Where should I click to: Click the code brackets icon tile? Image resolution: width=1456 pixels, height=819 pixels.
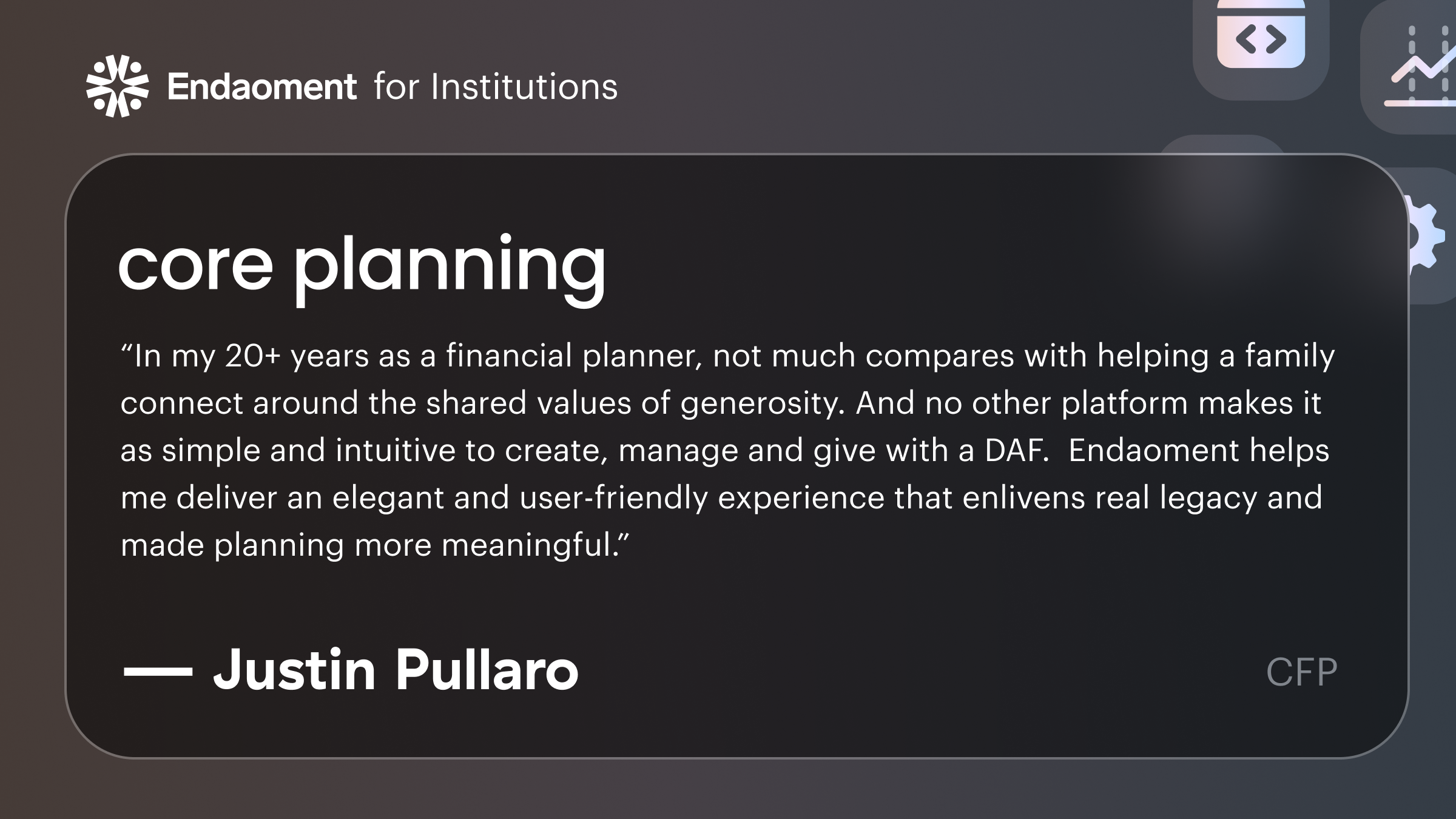(x=1261, y=40)
